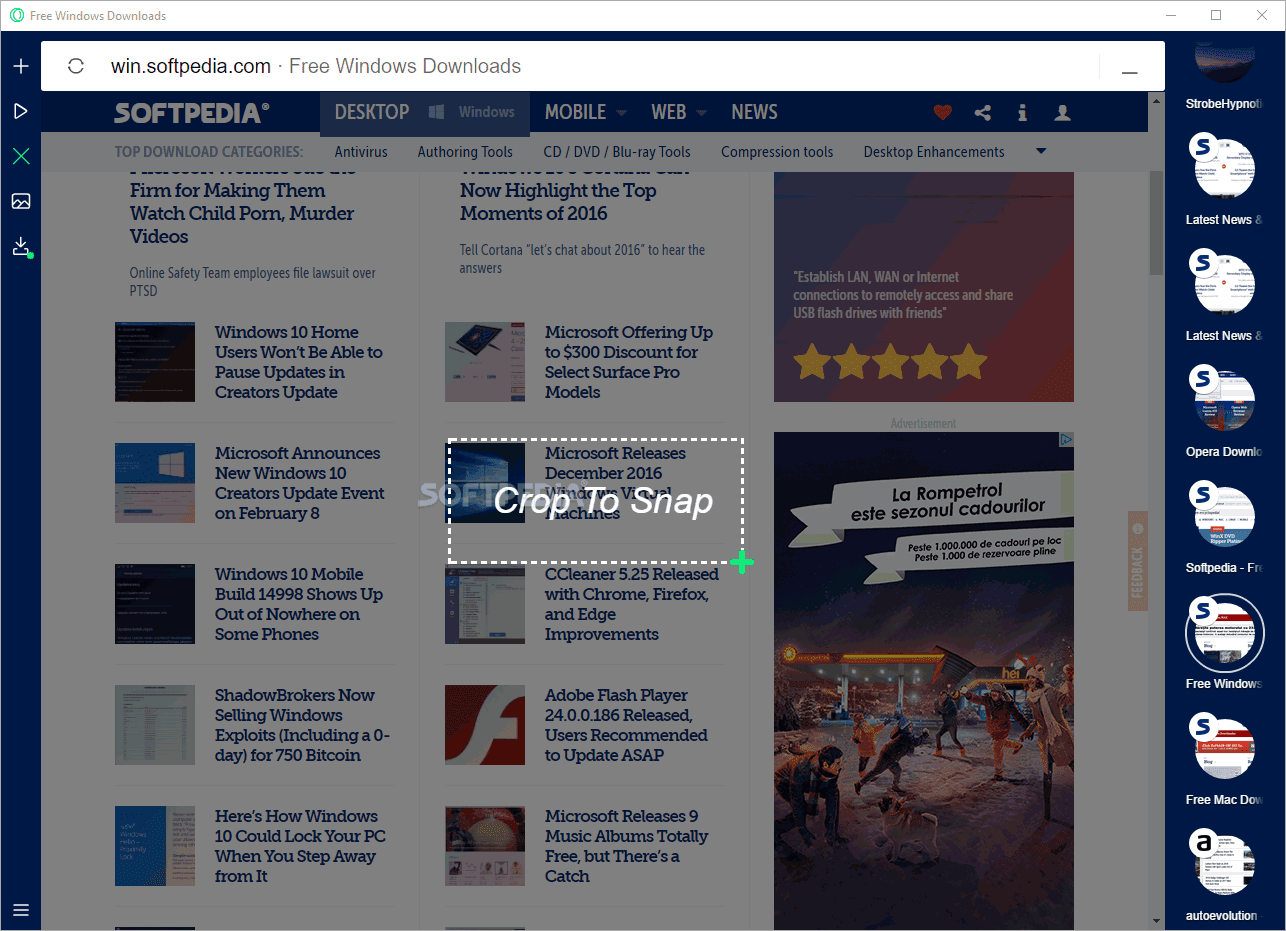Click the page vertical scrollbar thumb
1286x931 pixels.
[1157, 222]
